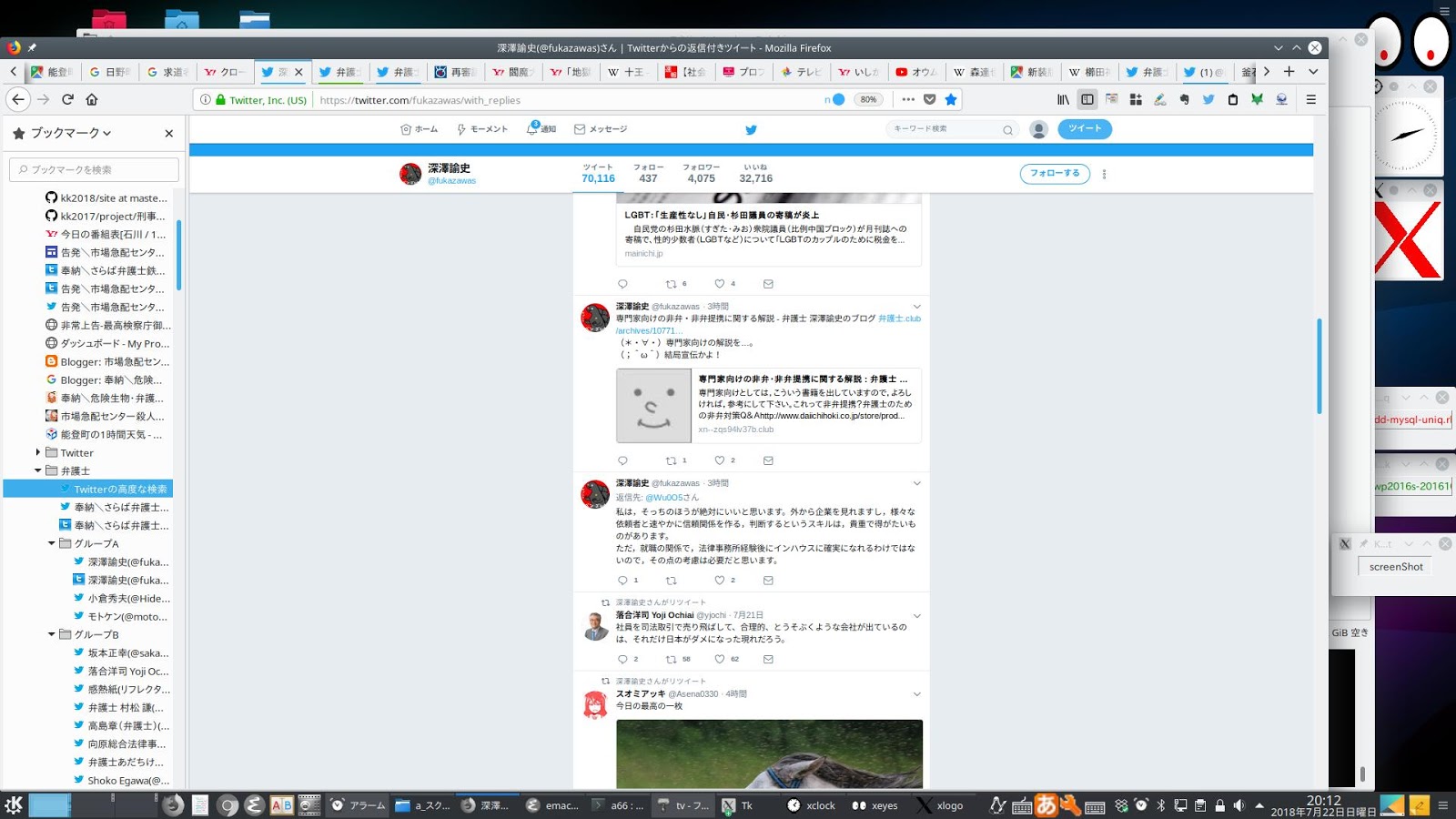
Task: Open the horse photo thumbnail in tweet
Action: [769, 754]
